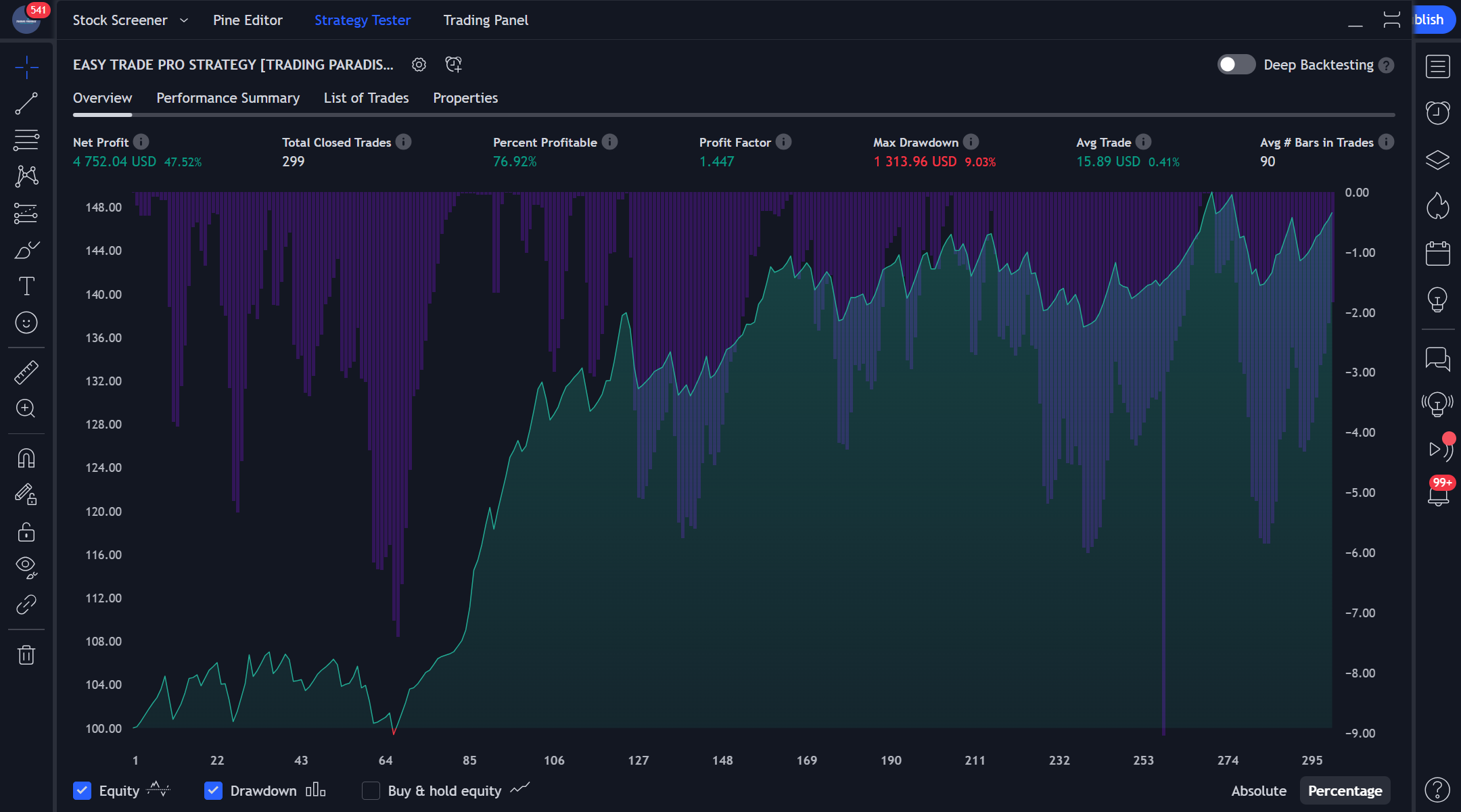The width and height of the screenshot is (1461, 812).
Task: Select the trend line drawing tool
Action: click(26, 104)
